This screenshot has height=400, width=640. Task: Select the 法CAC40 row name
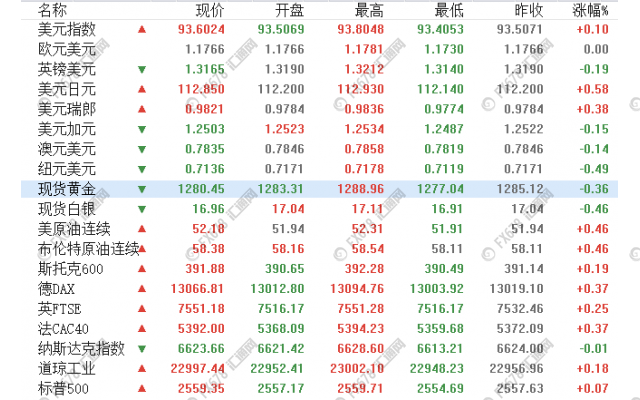click(63, 329)
